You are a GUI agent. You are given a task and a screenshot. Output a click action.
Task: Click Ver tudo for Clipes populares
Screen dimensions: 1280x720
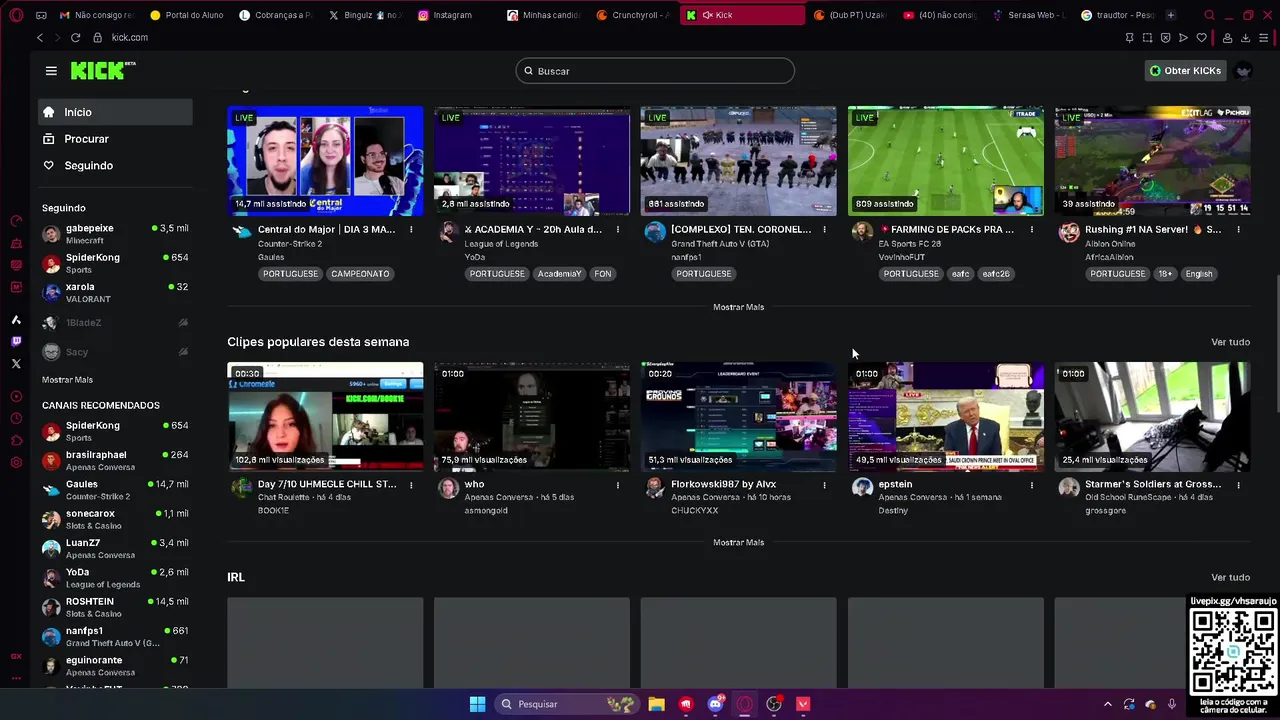(x=1230, y=342)
